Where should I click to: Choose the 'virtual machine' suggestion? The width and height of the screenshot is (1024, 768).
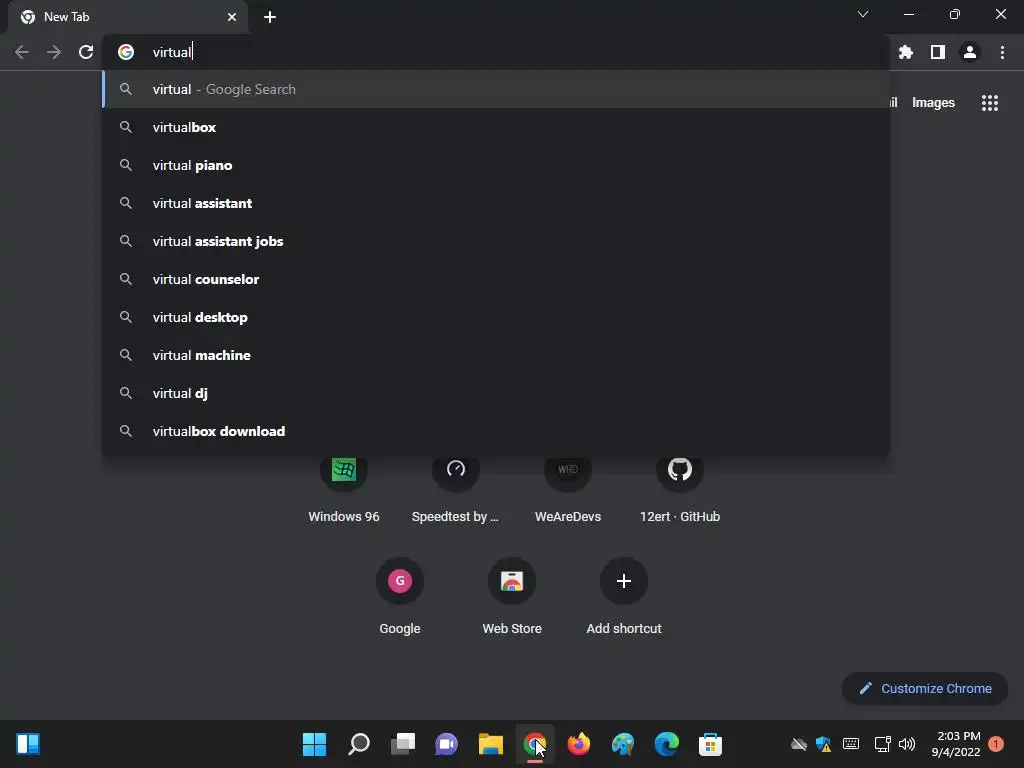(x=496, y=355)
